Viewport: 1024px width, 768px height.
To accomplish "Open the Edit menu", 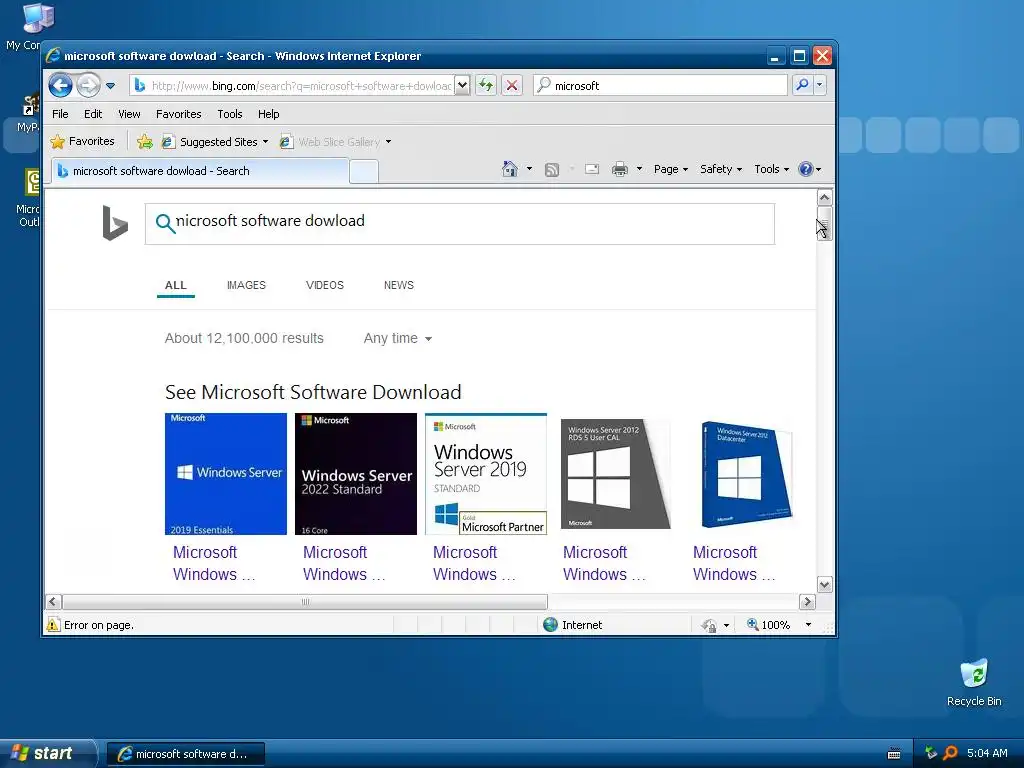I will 93,114.
